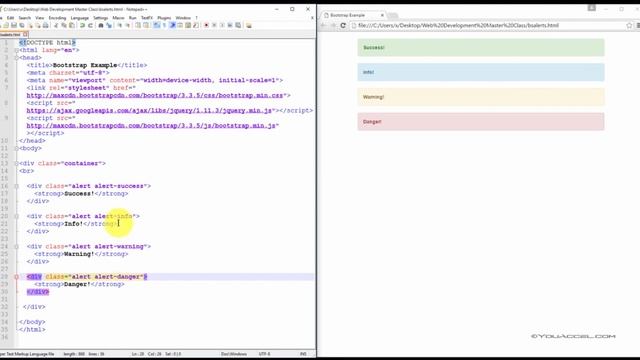The width and height of the screenshot is (640, 360).
Task: Open the Edit menu
Action: coord(11,18)
